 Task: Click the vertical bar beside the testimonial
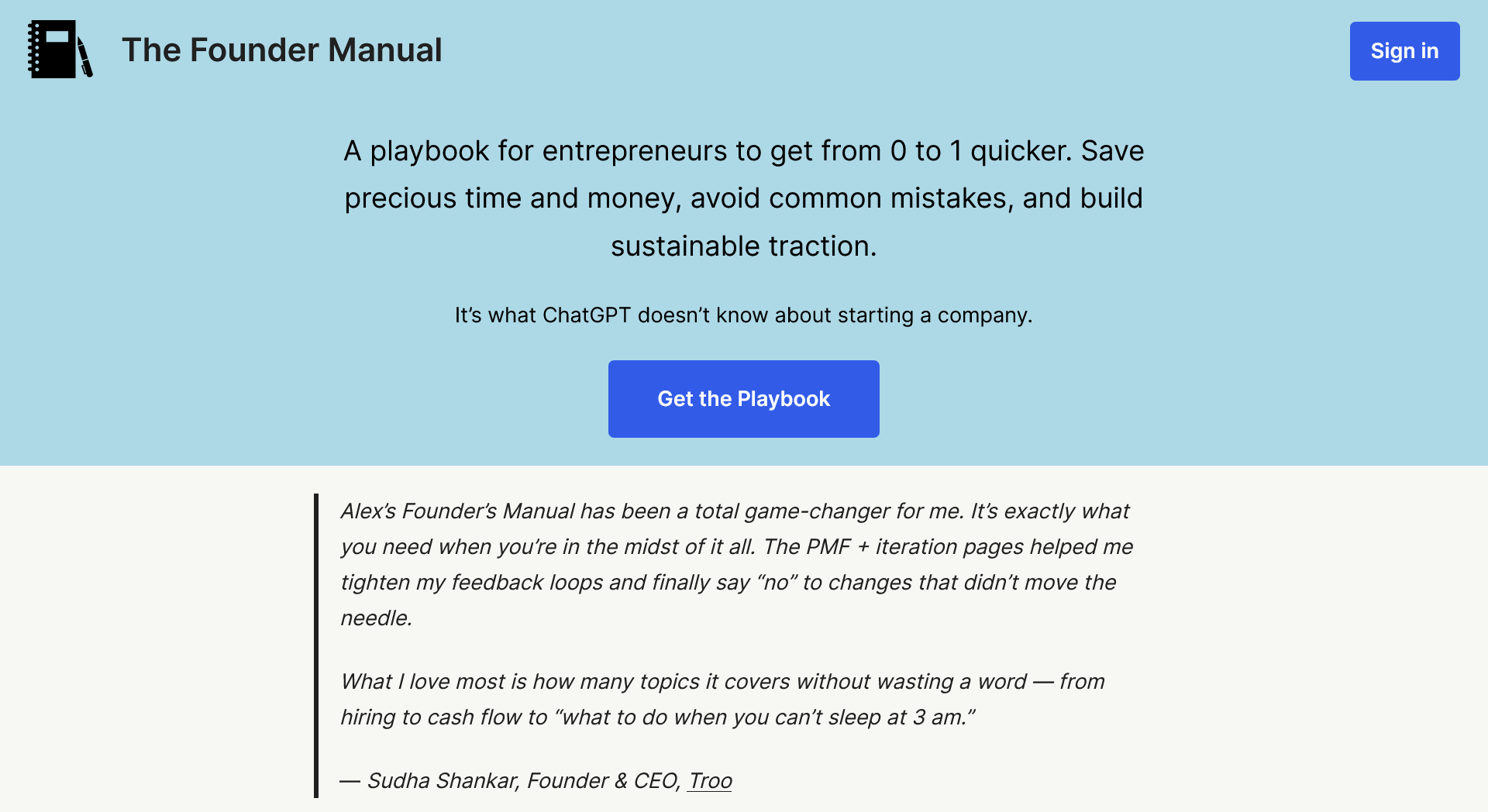point(316,645)
